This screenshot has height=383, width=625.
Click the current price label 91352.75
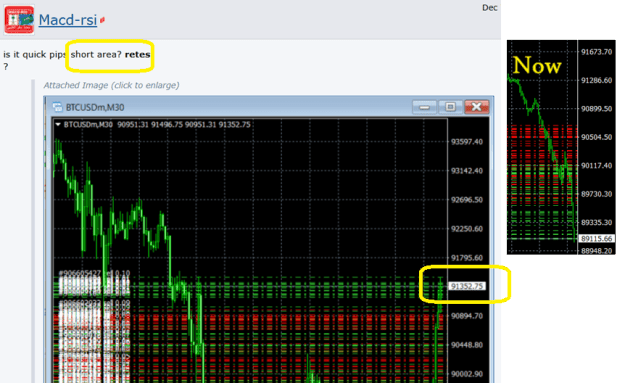click(x=467, y=286)
